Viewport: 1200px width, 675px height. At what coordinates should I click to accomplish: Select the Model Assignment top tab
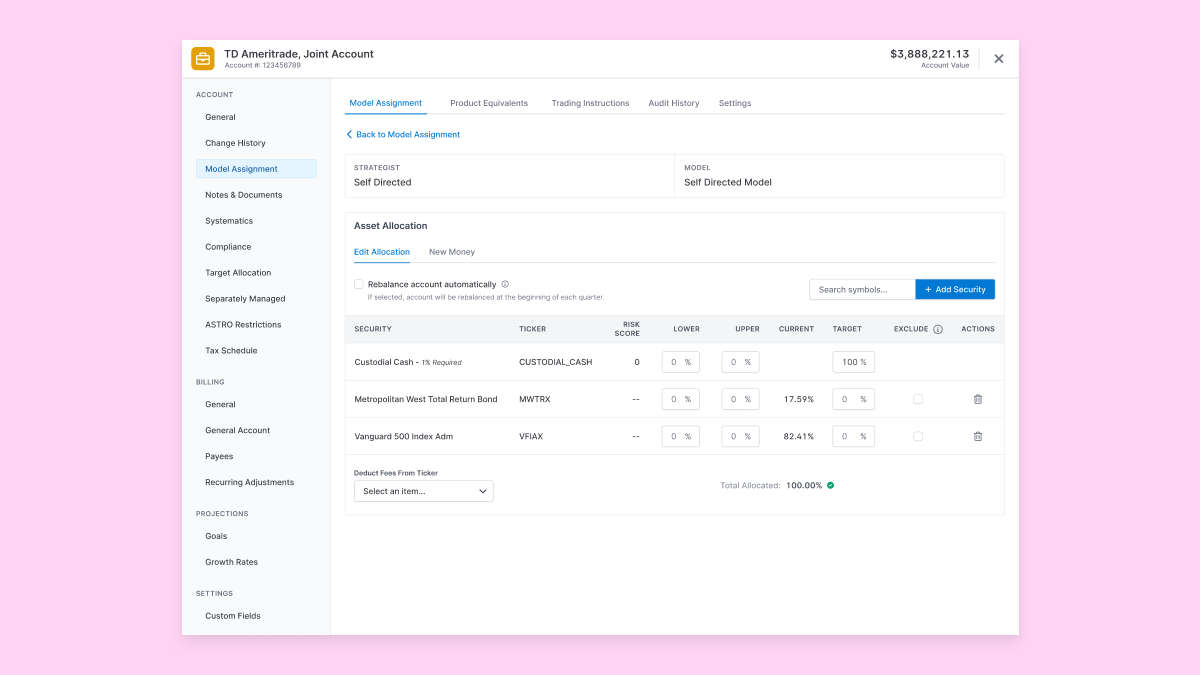click(x=386, y=103)
